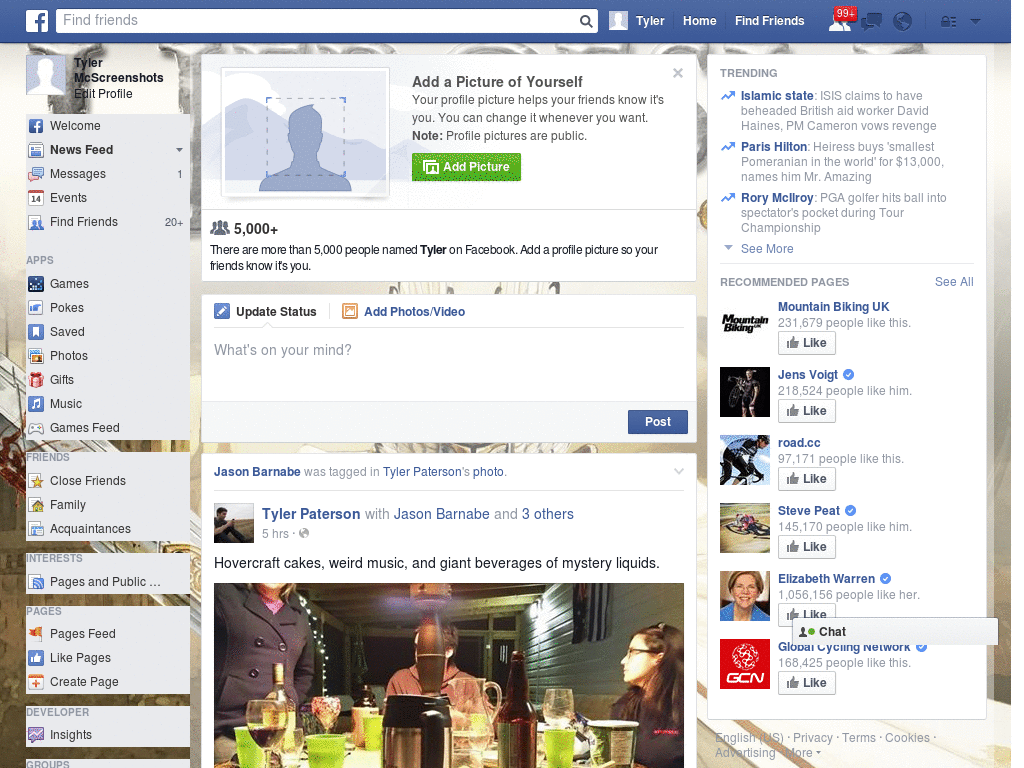Click the green Add Picture button
The height and width of the screenshot is (768, 1024).
tap(466, 167)
